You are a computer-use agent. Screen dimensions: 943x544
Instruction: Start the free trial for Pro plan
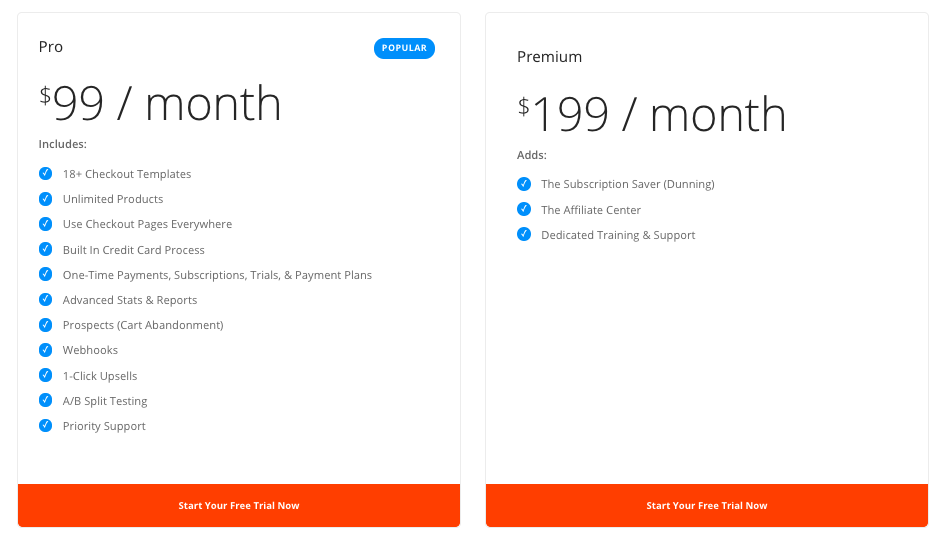tap(239, 506)
